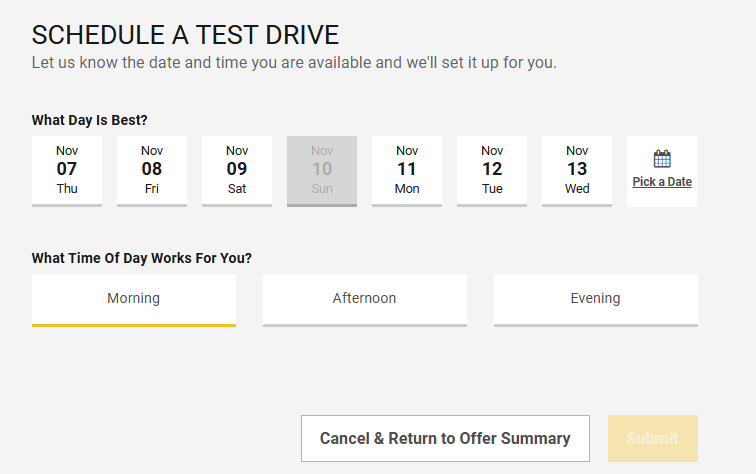Open the calendar icon to pick a date
Viewport: 756px width, 474px height.
click(x=662, y=159)
